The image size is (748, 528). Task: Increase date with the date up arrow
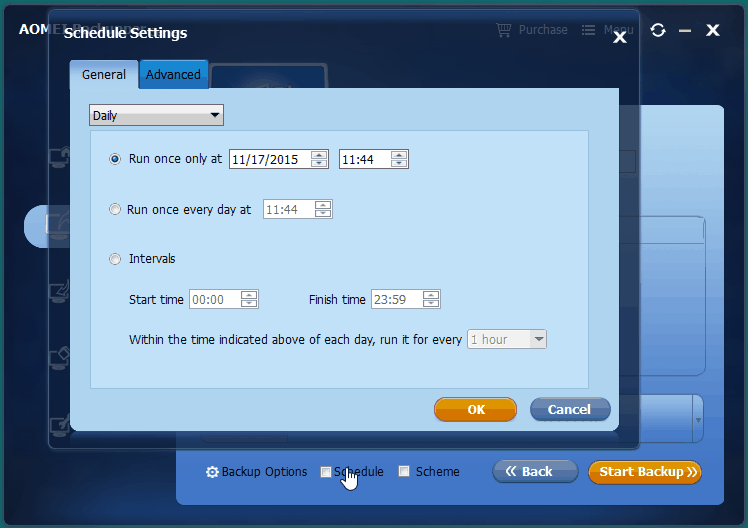pos(319,155)
